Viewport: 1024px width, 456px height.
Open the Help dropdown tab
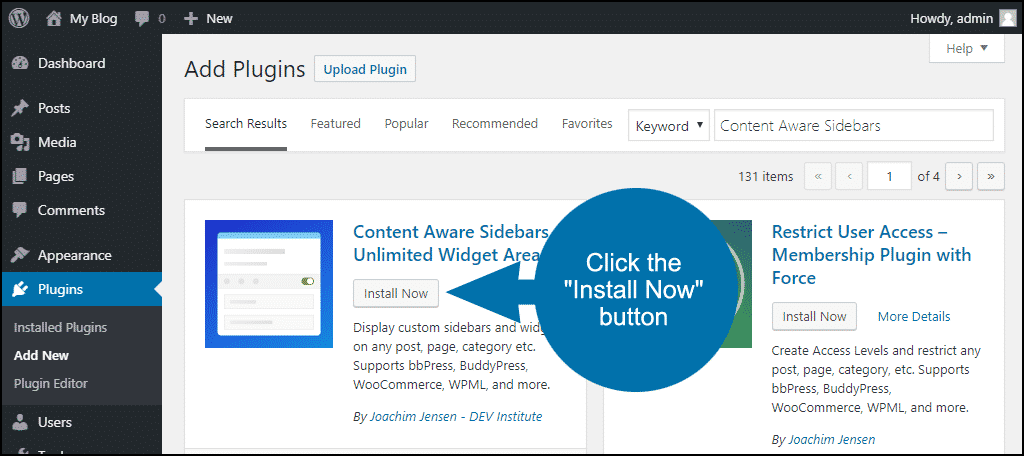(x=967, y=48)
